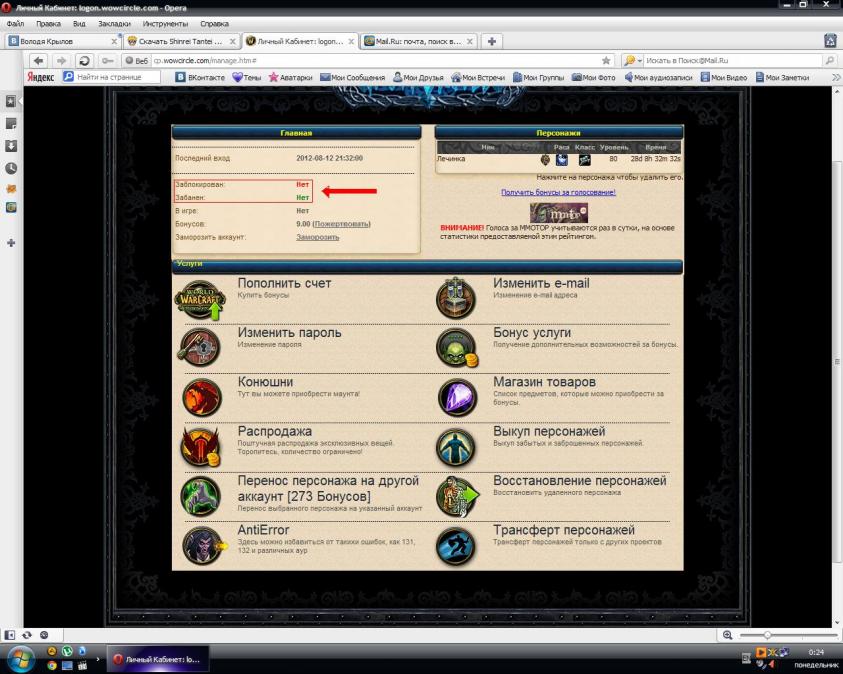Click the Конюшни mount icon
Image resolution: width=843 pixels, height=674 pixels.
pos(201,397)
